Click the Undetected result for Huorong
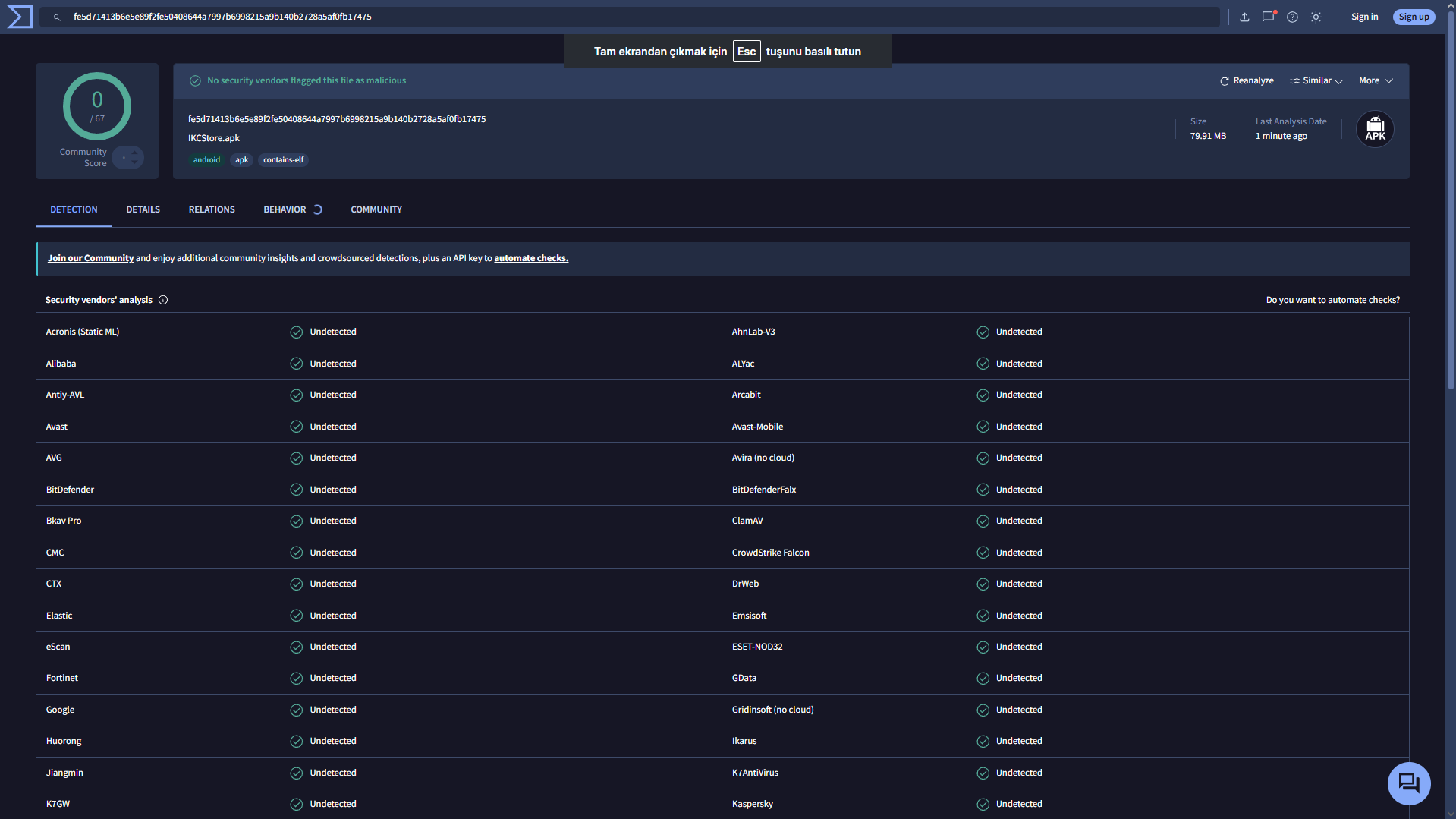Screen dimensions: 1456x819 click(333, 741)
